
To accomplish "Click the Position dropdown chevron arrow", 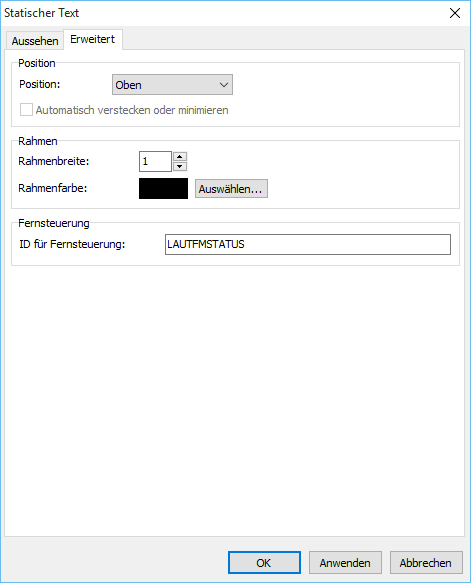I will tap(223, 85).
